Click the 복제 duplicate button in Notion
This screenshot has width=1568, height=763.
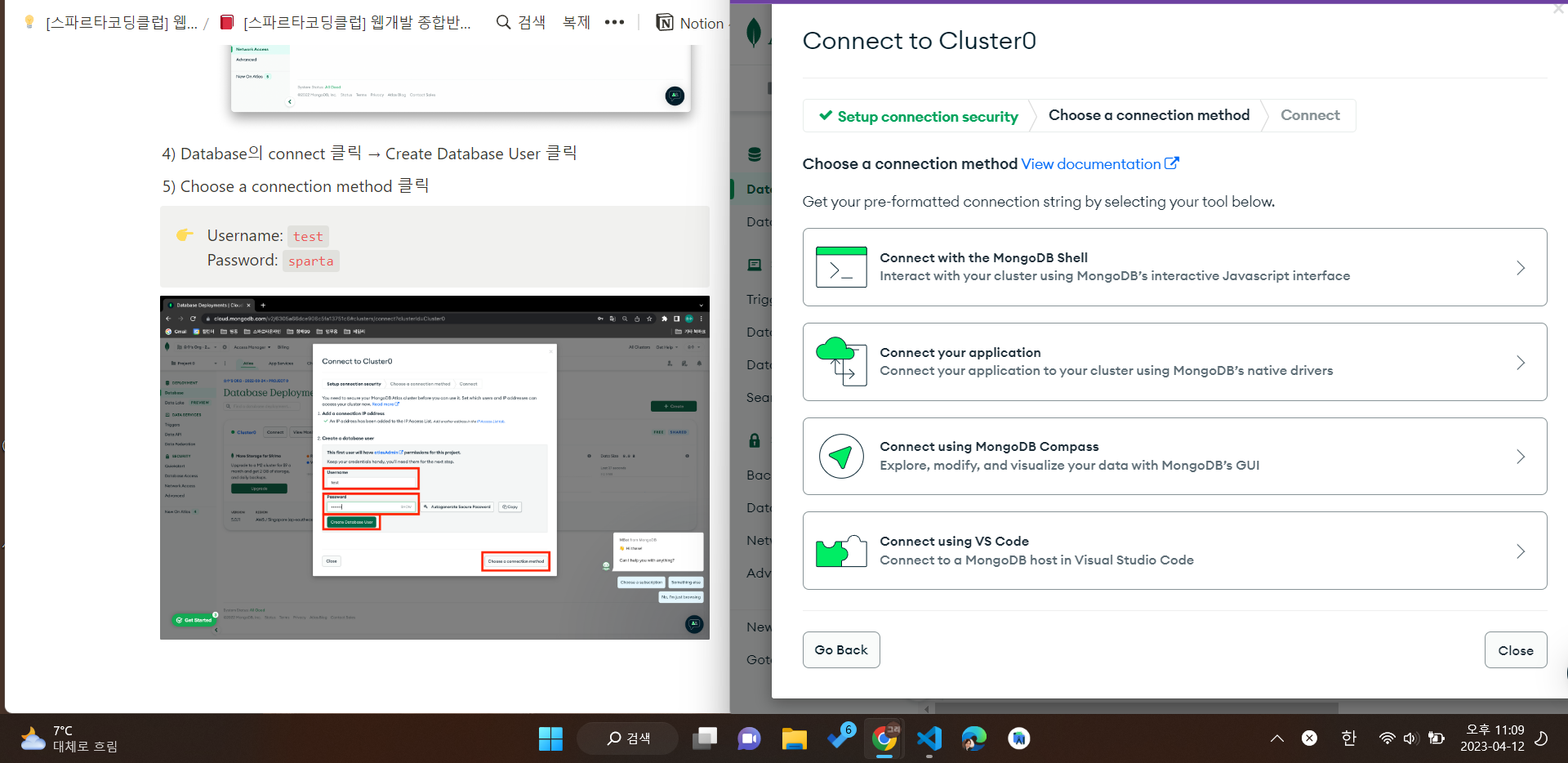[x=577, y=23]
